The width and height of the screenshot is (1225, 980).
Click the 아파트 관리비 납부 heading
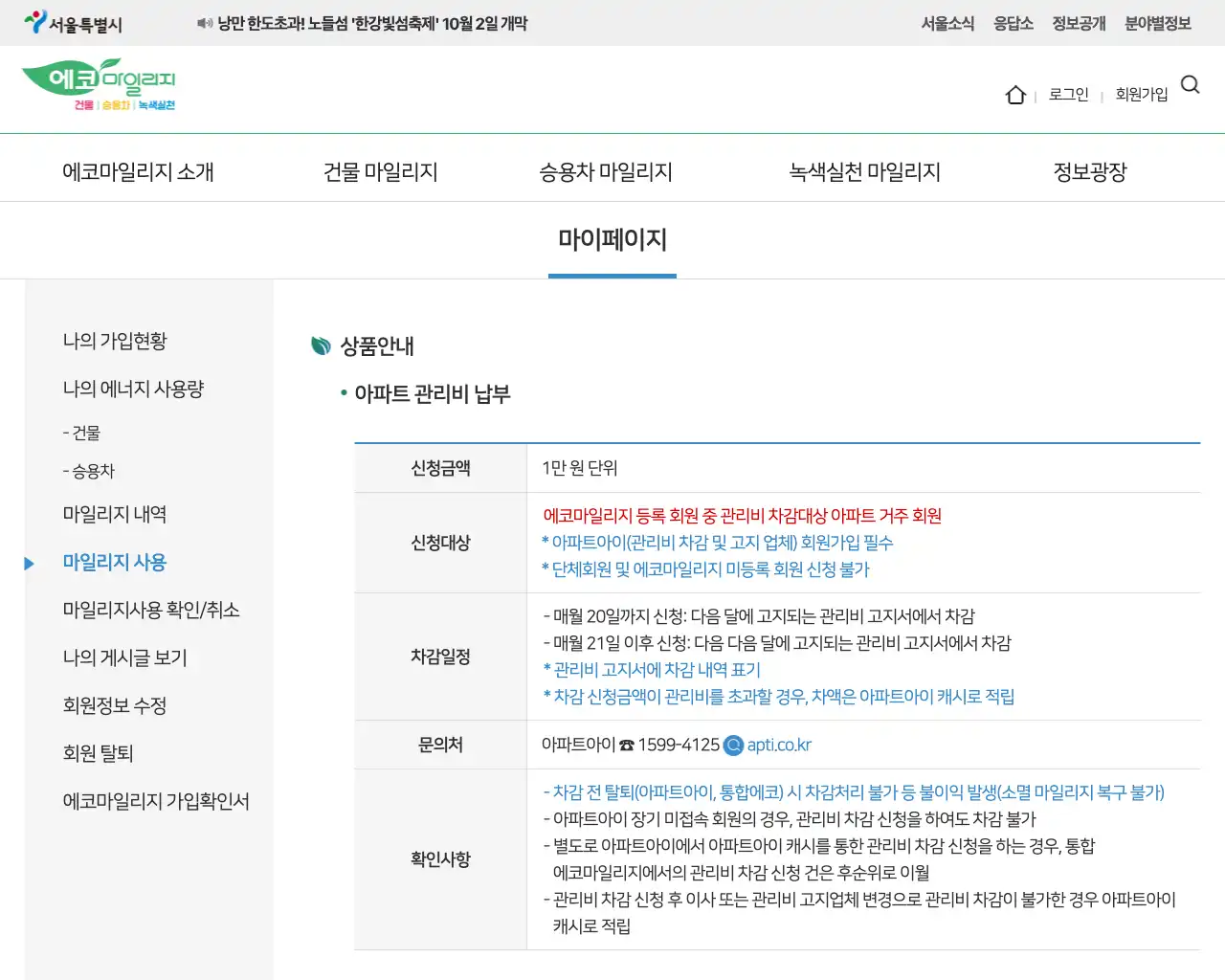pyautogui.click(x=433, y=393)
